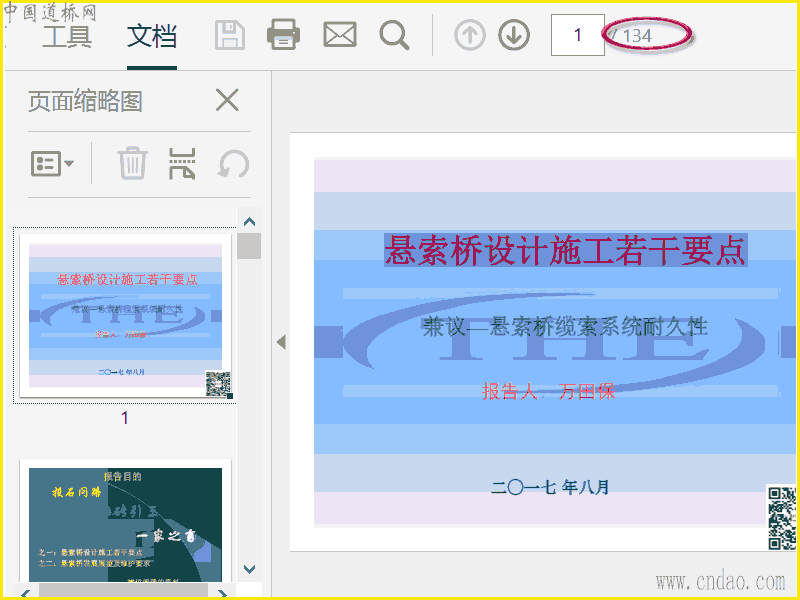Print the document with the printer icon
Image resolution: width=800 pixels, height=600 pixels.
[283, 35]
